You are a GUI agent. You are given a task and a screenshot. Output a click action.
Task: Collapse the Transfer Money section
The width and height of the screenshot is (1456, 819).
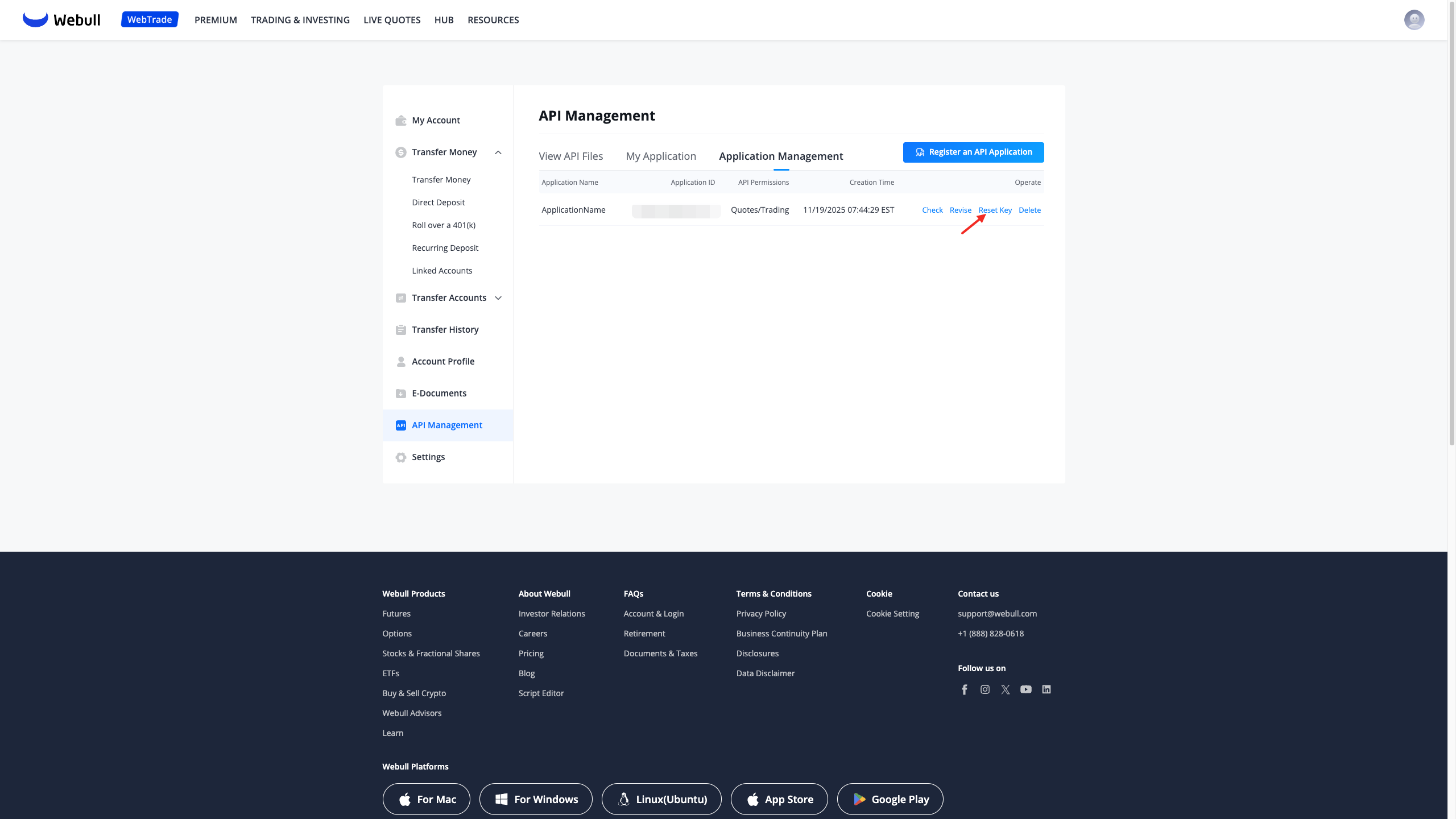click(x=498, y=152)
